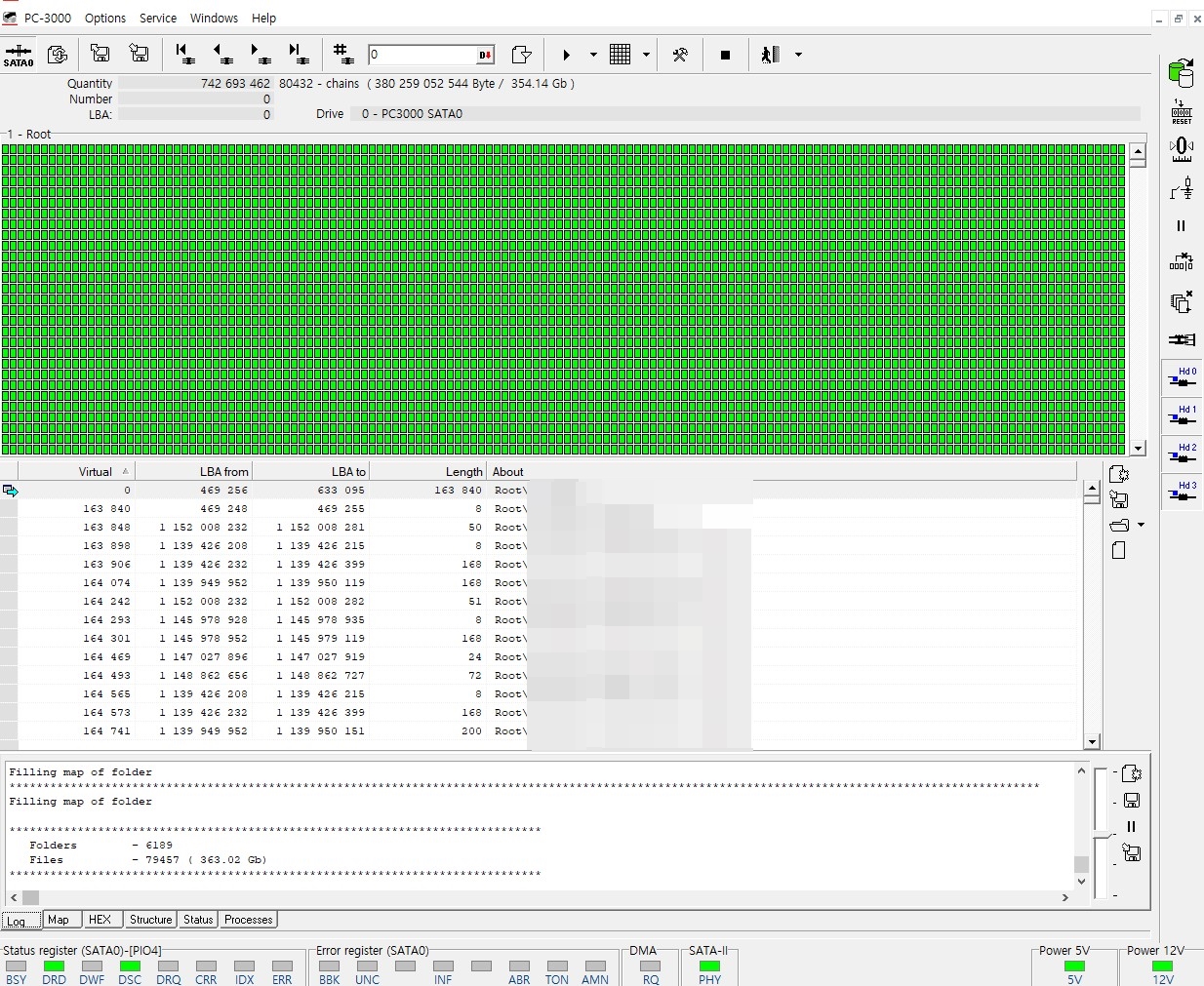
Task: Click the copy pages with X icon
Action: coord(1182,301)
